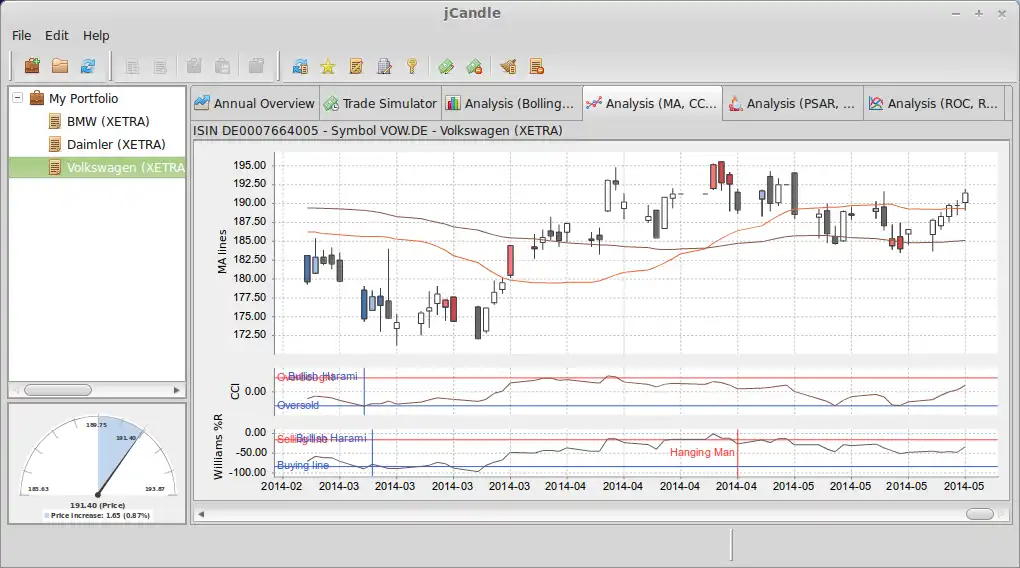Select BMW (XETRA) in the portfolio tree
The image size is (1020, 568).
pyautogui.click(x=108, y=122)
